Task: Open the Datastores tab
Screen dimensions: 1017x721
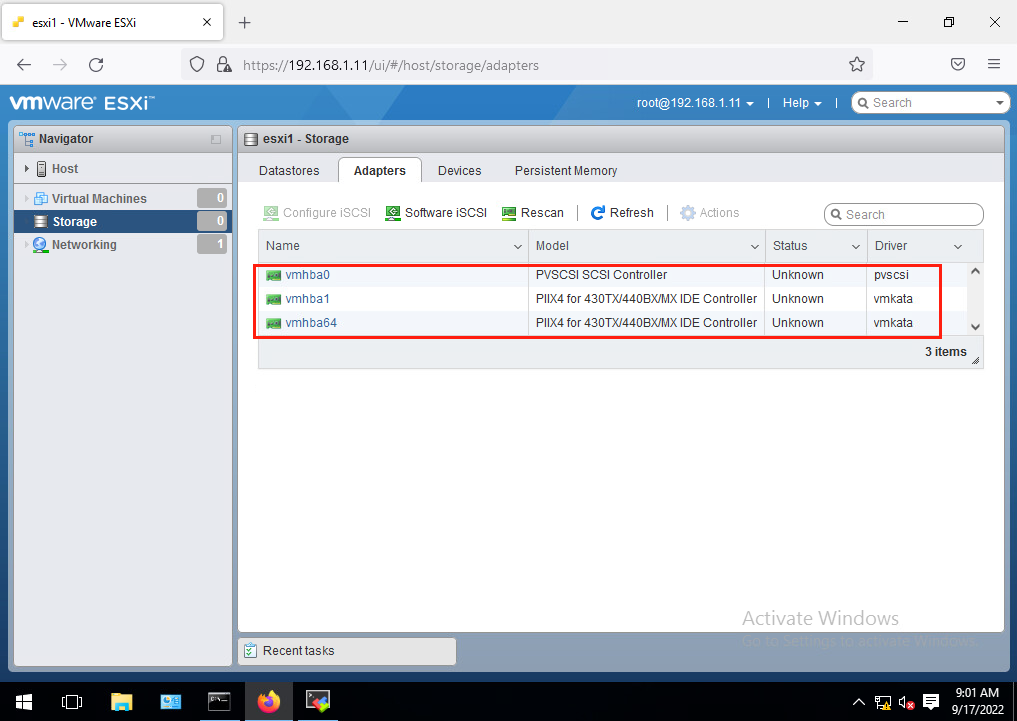Action: [288, 170]
